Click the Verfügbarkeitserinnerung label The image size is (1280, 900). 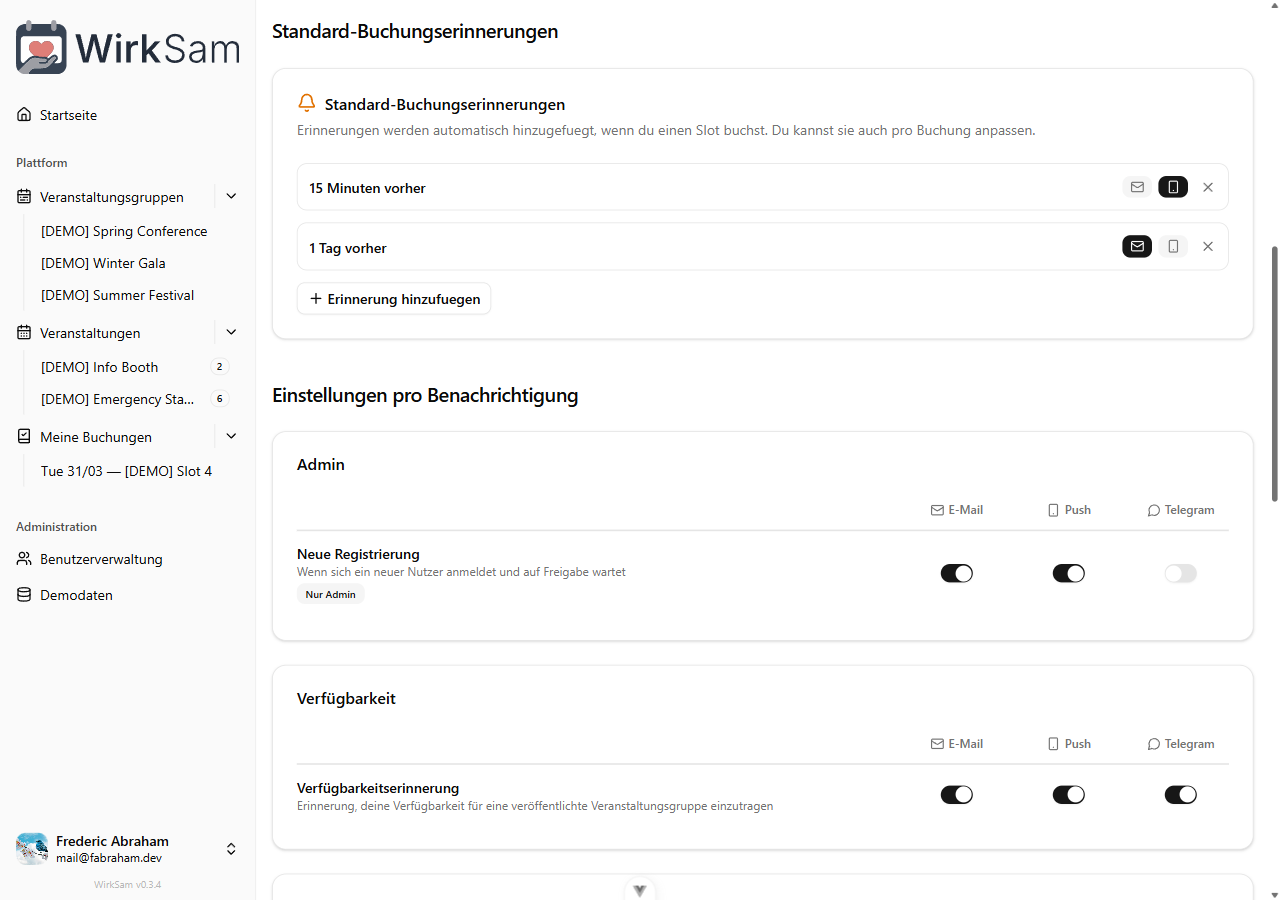click(378, 788)
